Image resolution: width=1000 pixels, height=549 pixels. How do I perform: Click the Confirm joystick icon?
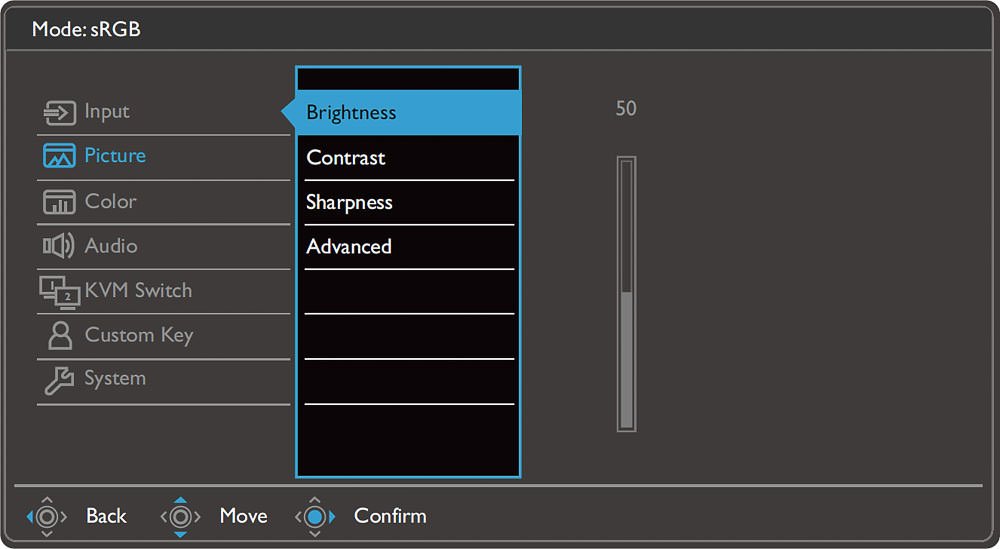pos(315,516)
